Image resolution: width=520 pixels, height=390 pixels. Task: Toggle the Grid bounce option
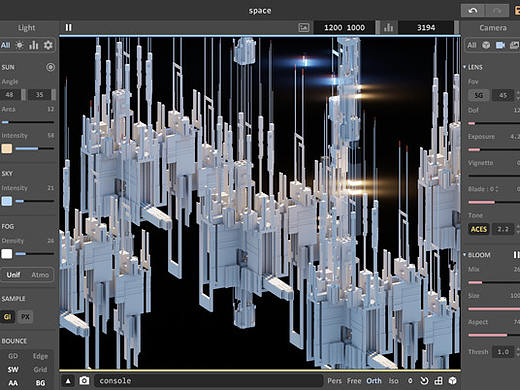point(40,369)
